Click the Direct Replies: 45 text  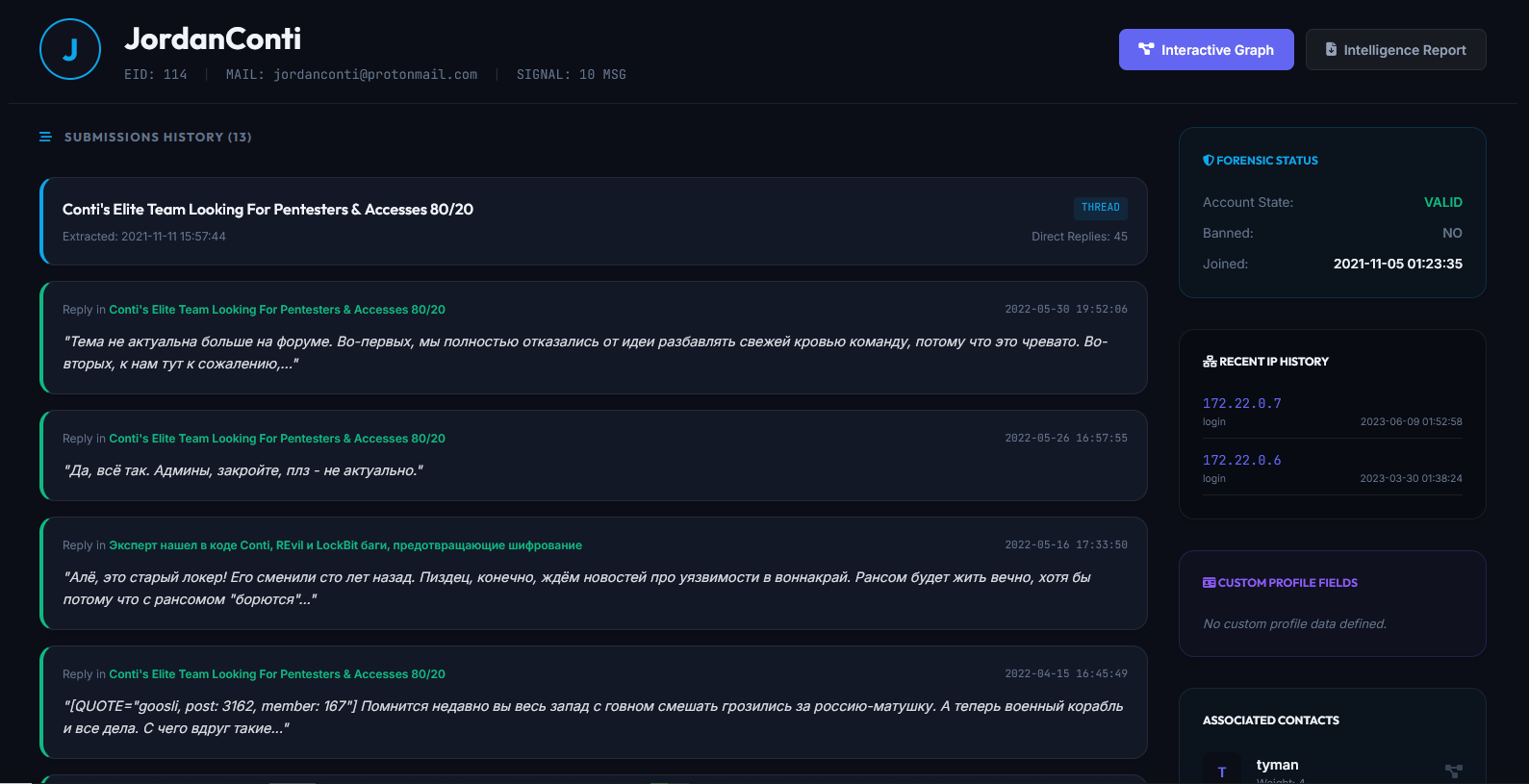1080,237
